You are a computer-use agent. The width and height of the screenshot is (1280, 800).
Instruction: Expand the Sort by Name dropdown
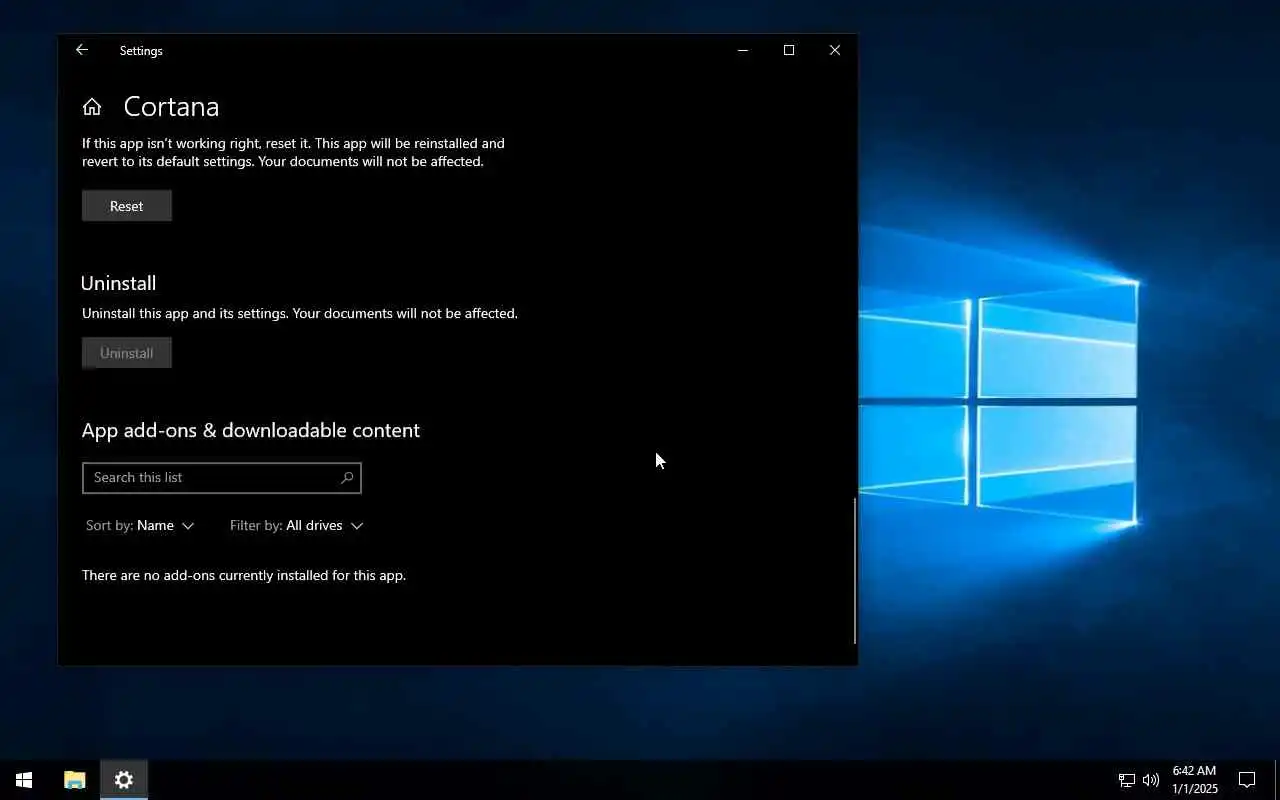(140, 525)
